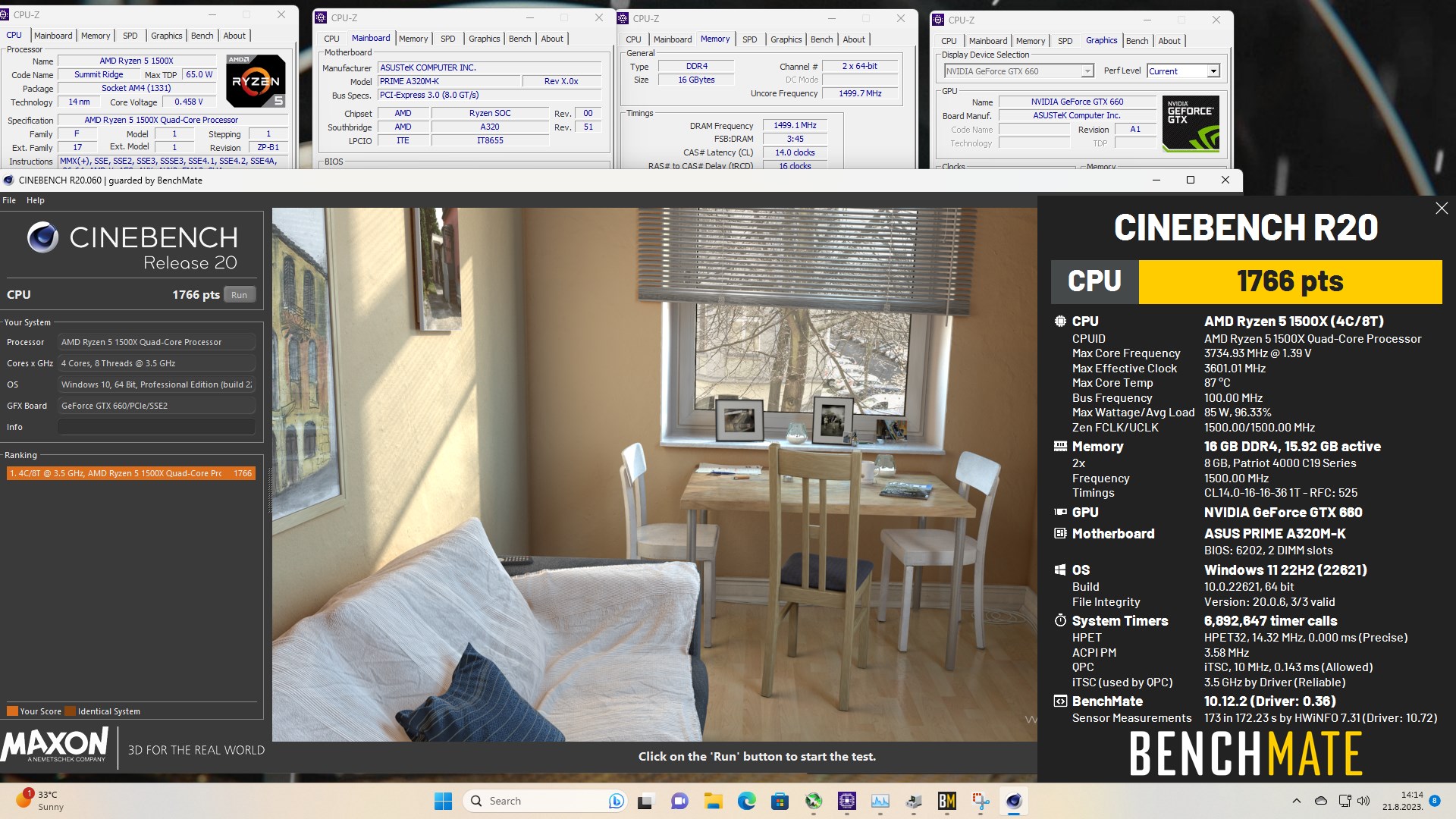Open the BenchMate taskbar icon
1456x819 pixels.
[x=947, y=801]
